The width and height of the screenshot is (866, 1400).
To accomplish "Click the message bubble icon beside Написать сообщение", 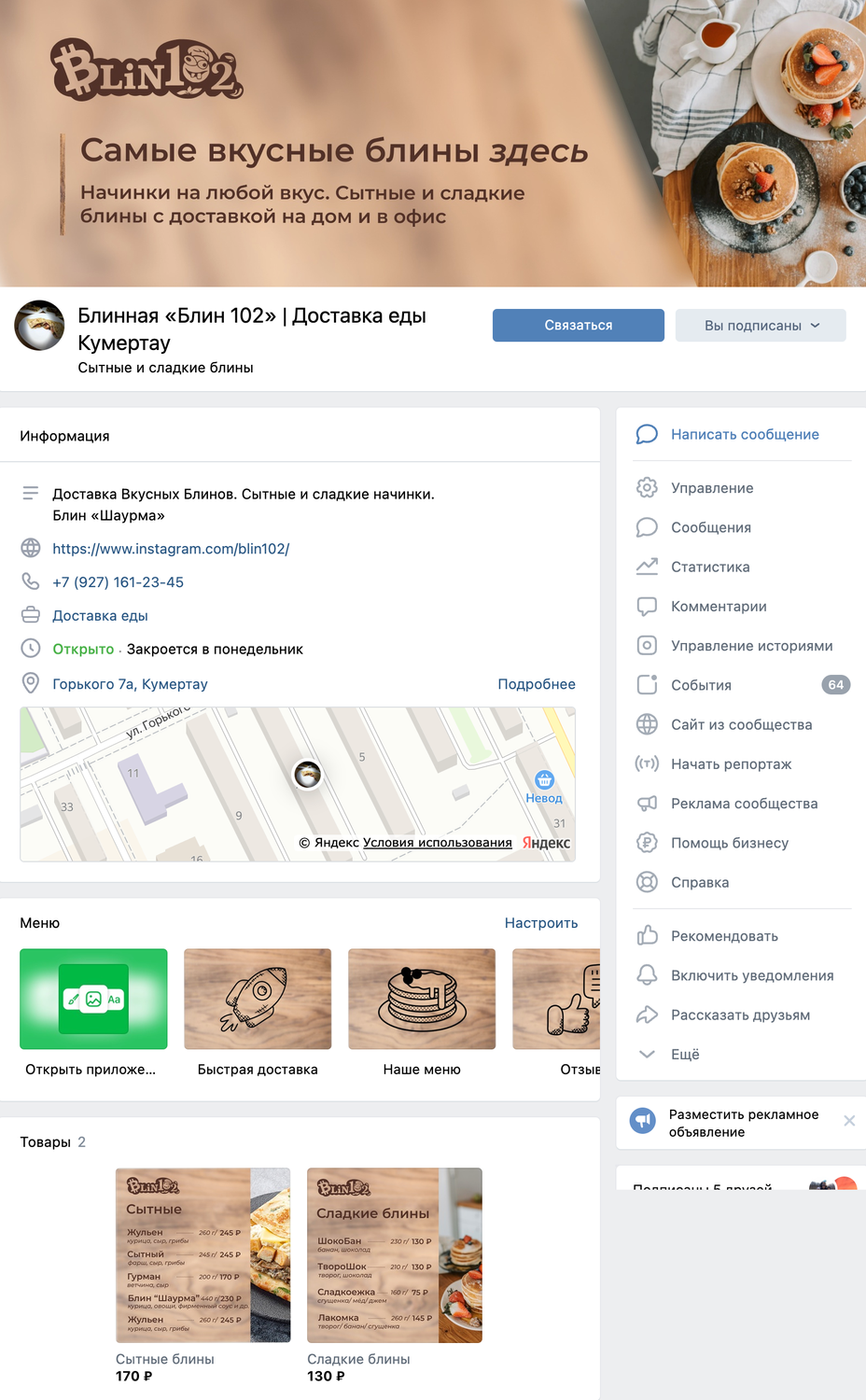I will pos(647,434).
